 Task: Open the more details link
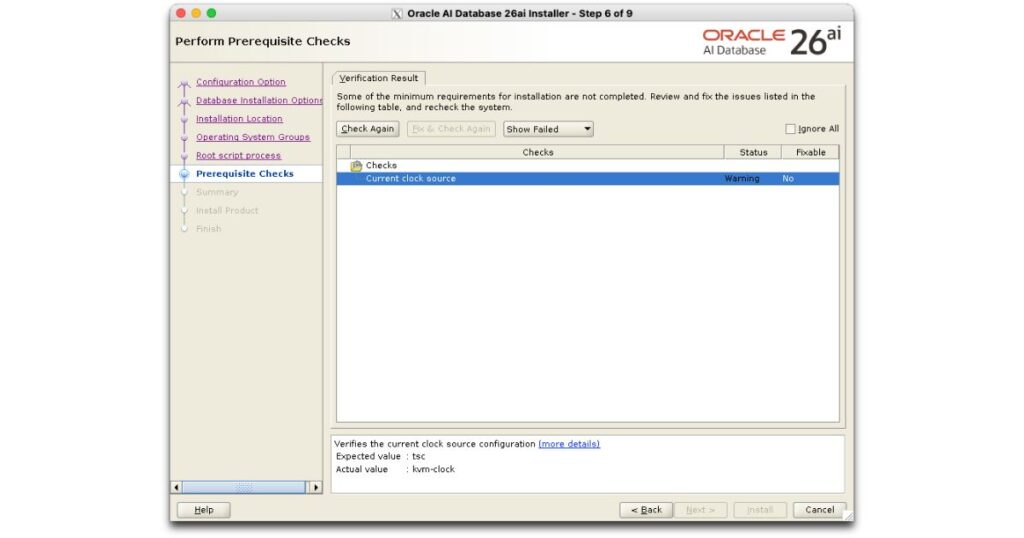[x=569, y=444]
